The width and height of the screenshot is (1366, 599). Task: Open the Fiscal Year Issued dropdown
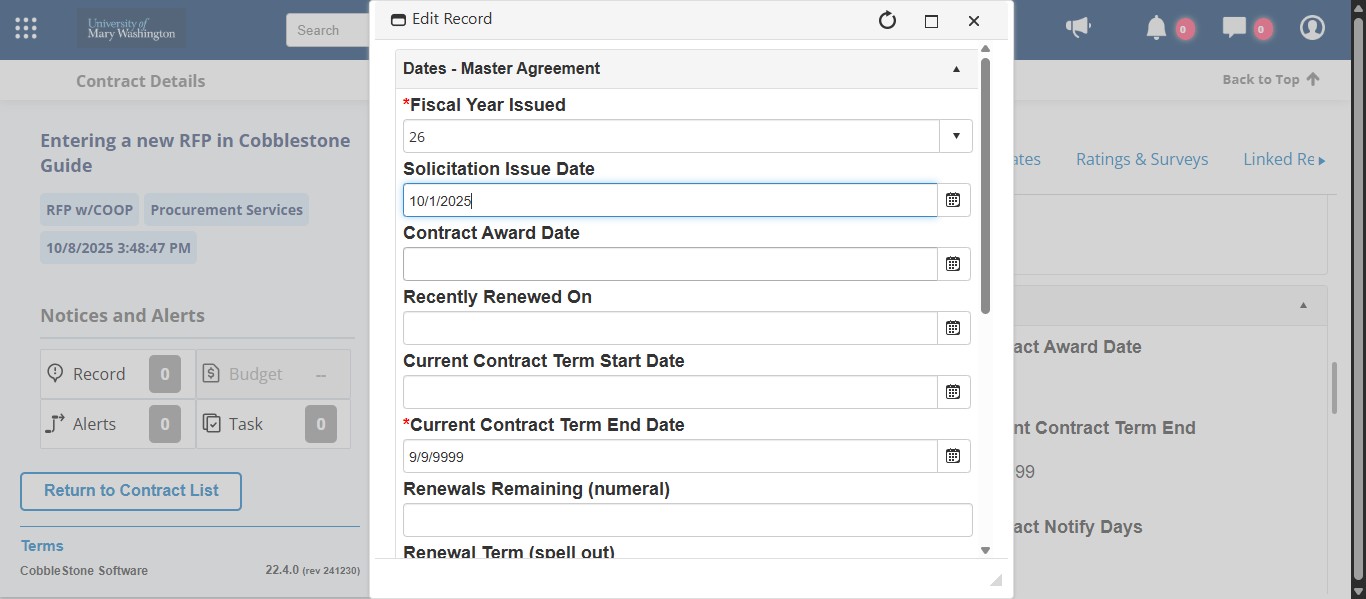[955, 135]
